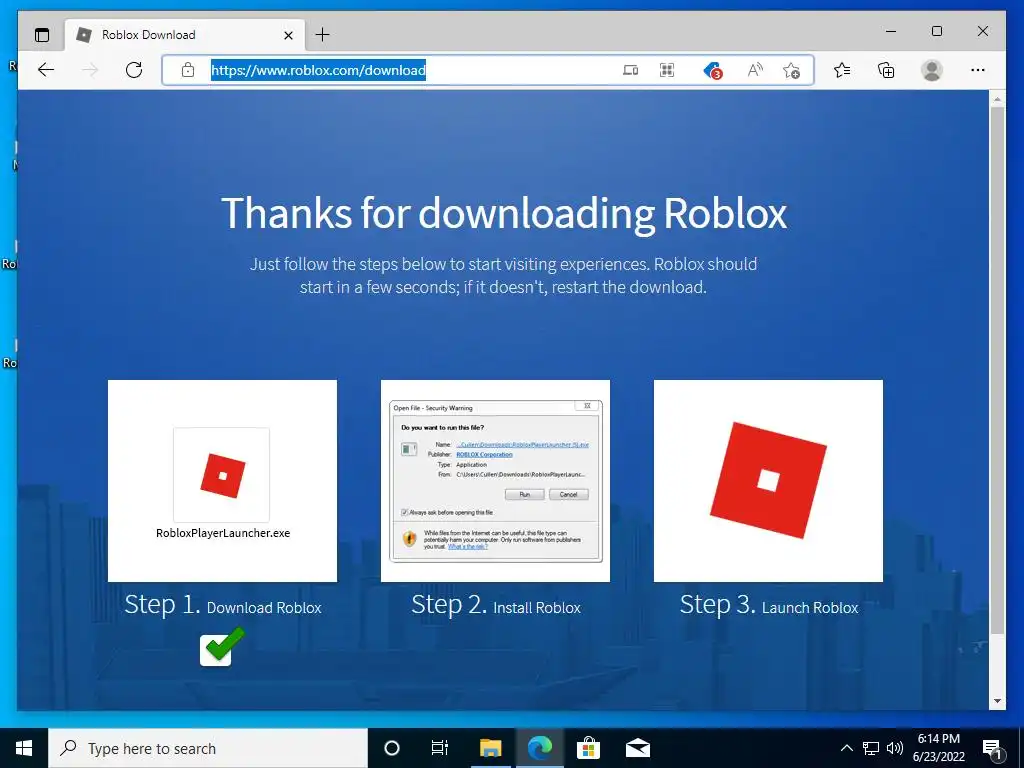This screenshot has width=1024, height=768.
Task: Maximize the Edge window
Action: click(x=936, y=31)
